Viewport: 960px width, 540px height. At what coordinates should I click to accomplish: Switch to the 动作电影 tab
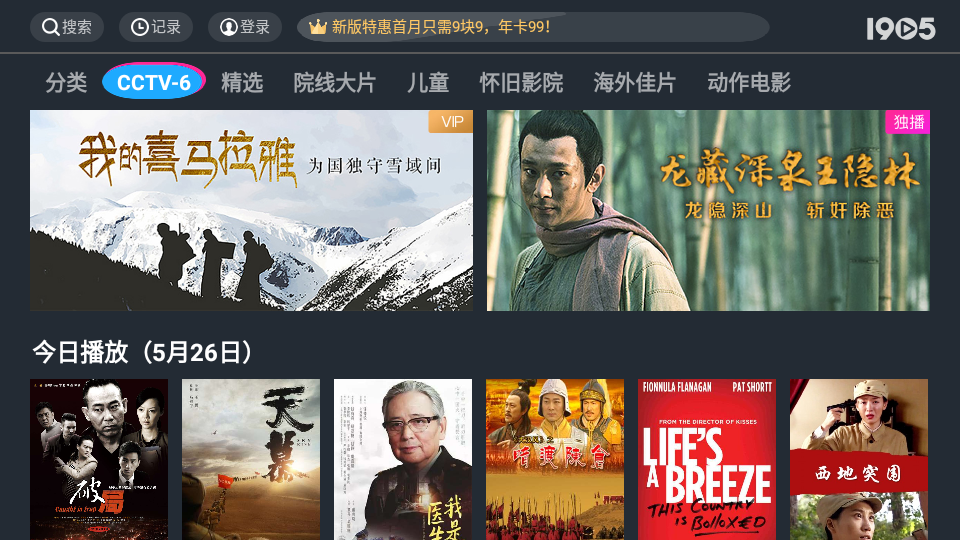[749, 82]
